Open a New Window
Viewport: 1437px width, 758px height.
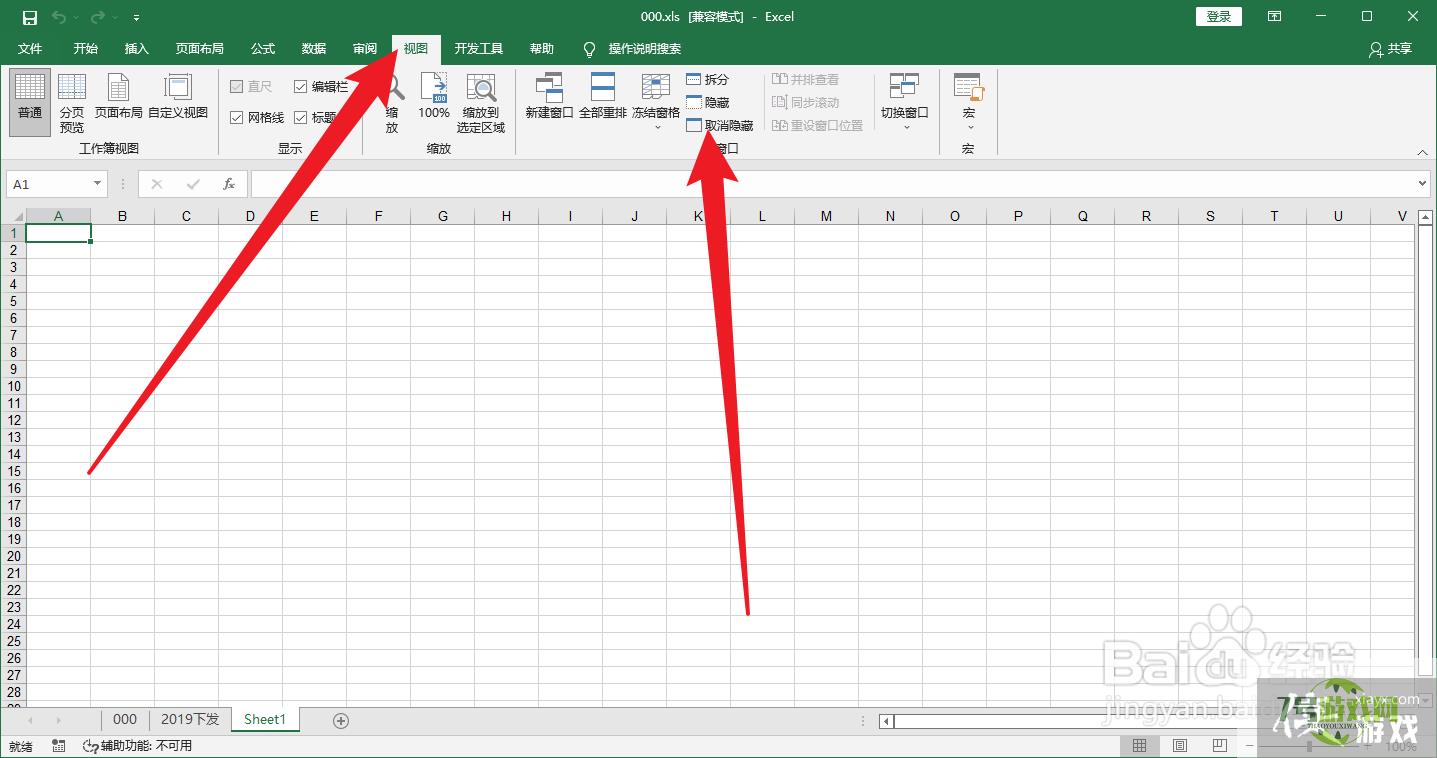coord(549,97)
